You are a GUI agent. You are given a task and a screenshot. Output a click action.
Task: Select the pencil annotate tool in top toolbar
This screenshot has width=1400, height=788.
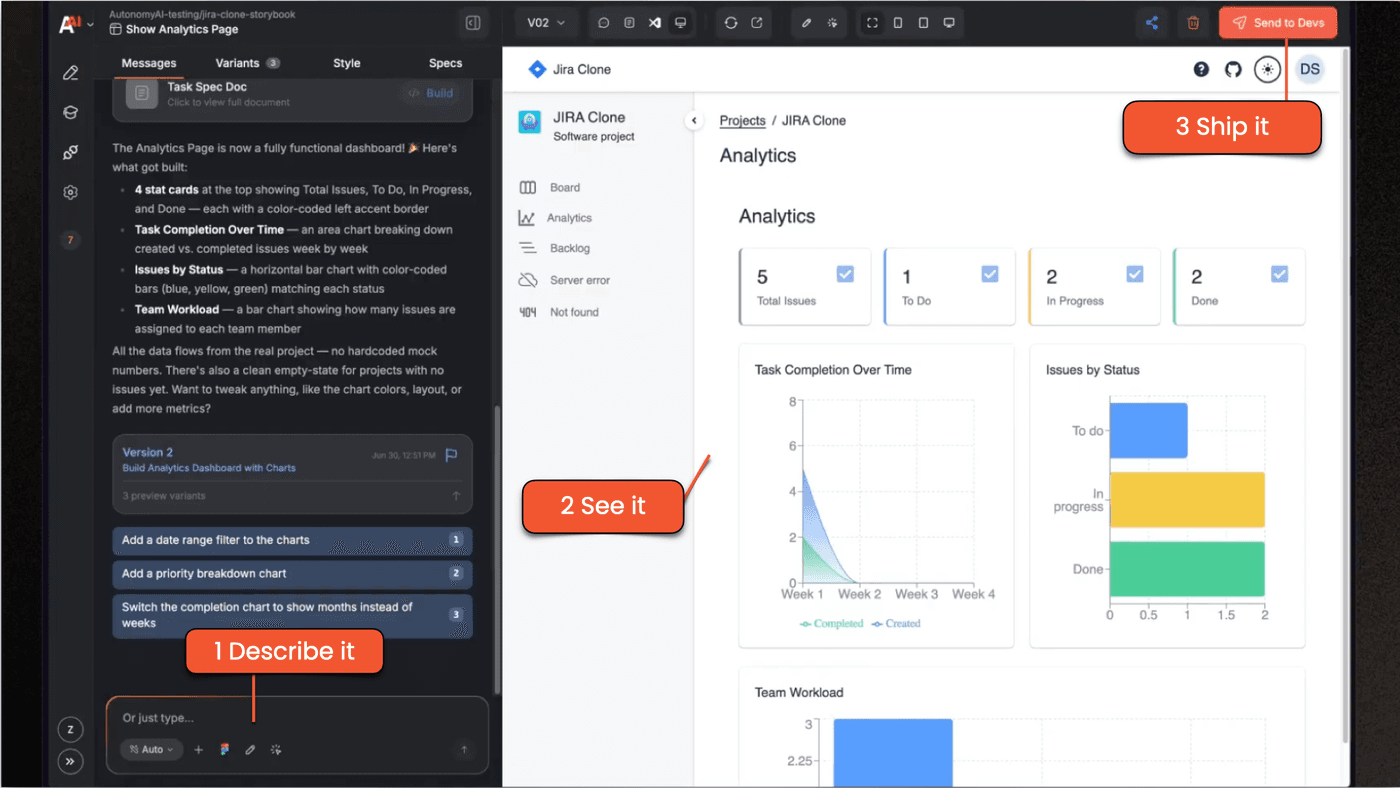pyautogui.click(x=807, y=23)
